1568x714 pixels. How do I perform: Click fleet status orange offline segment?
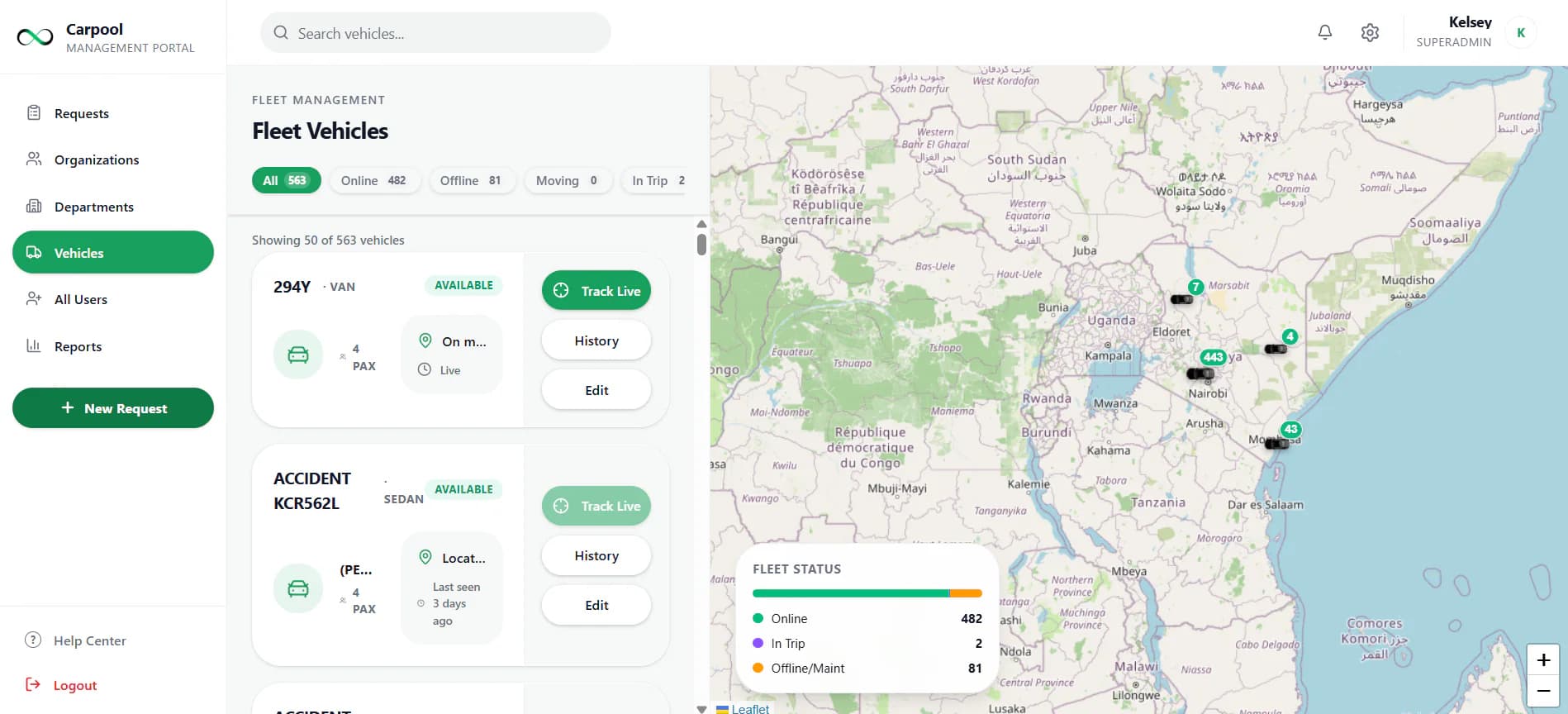point(966,593)
